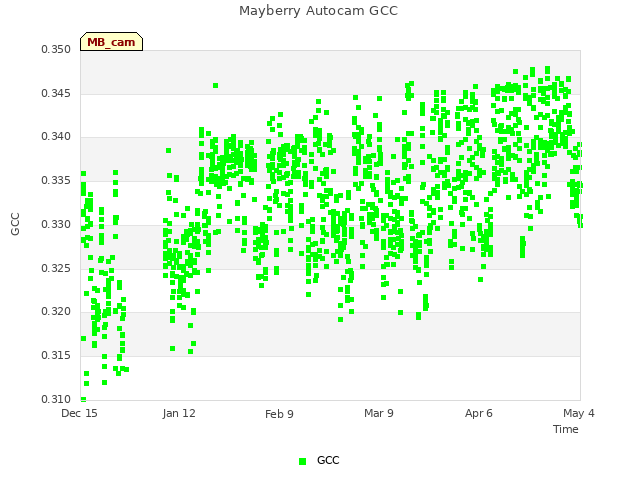Click the 0.345 y-axis tick label
This screenshot has height=480, width=640.
(56, 93)
